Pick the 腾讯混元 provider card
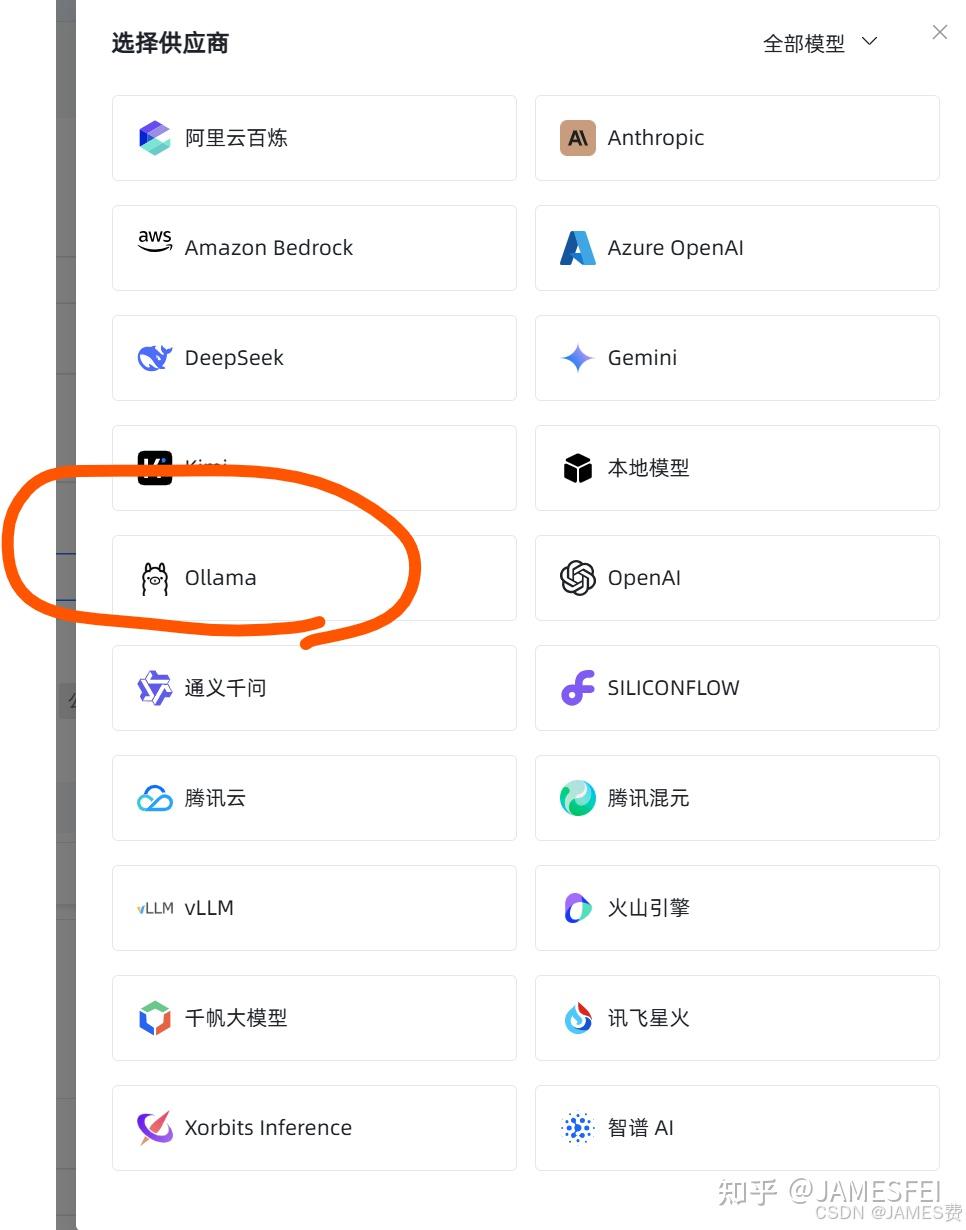This screenshot has height=1230, width=966. point(737,798)
